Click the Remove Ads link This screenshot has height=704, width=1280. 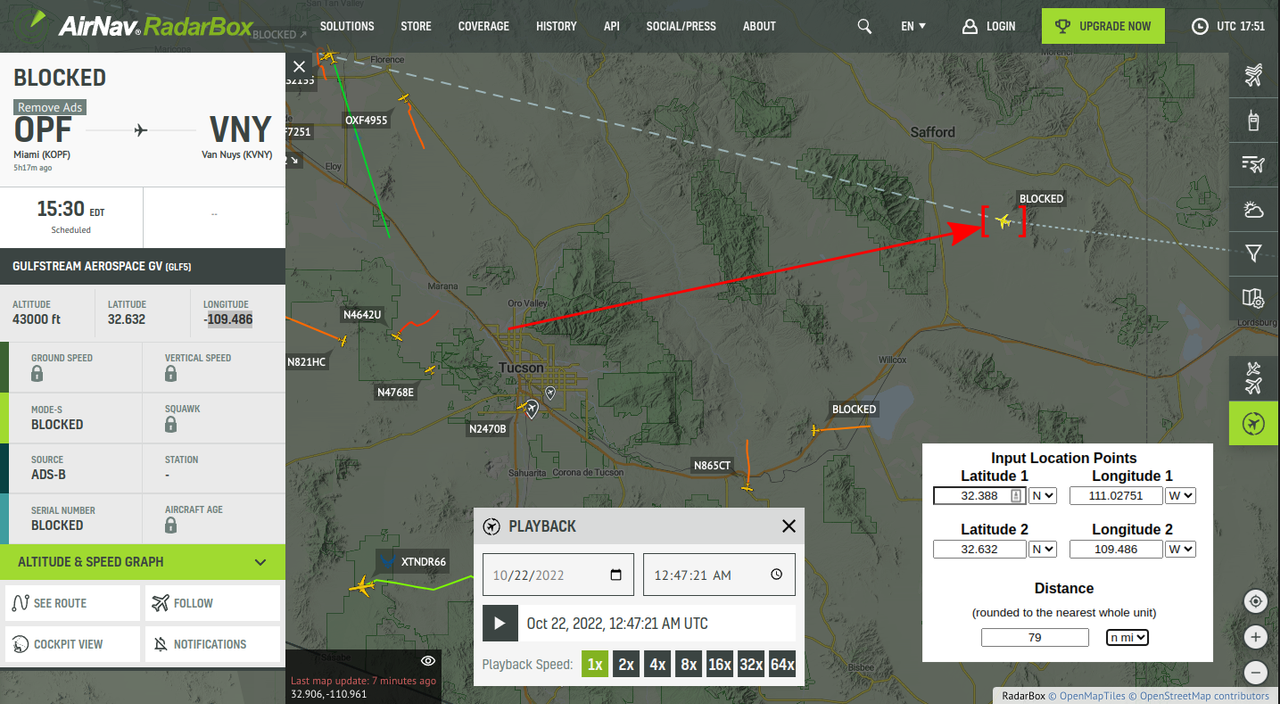(x=50, y=107)
